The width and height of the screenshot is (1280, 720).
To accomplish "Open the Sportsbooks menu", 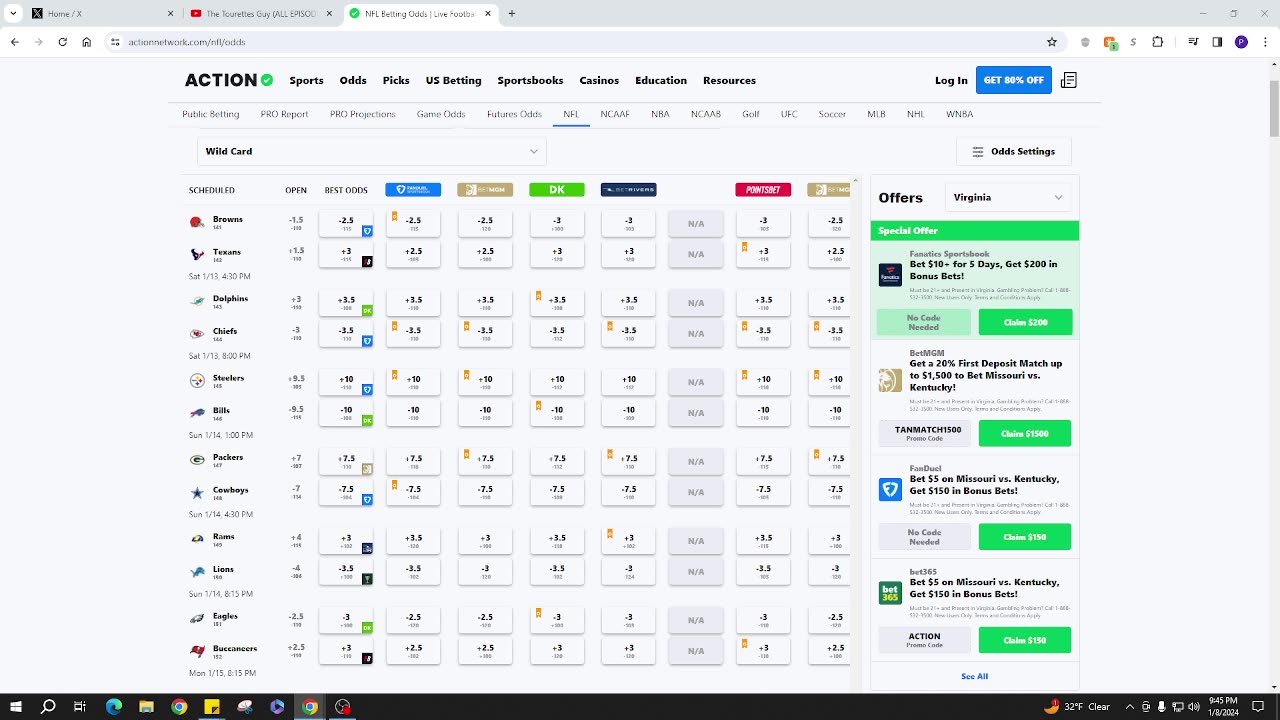I will (530, 80).
